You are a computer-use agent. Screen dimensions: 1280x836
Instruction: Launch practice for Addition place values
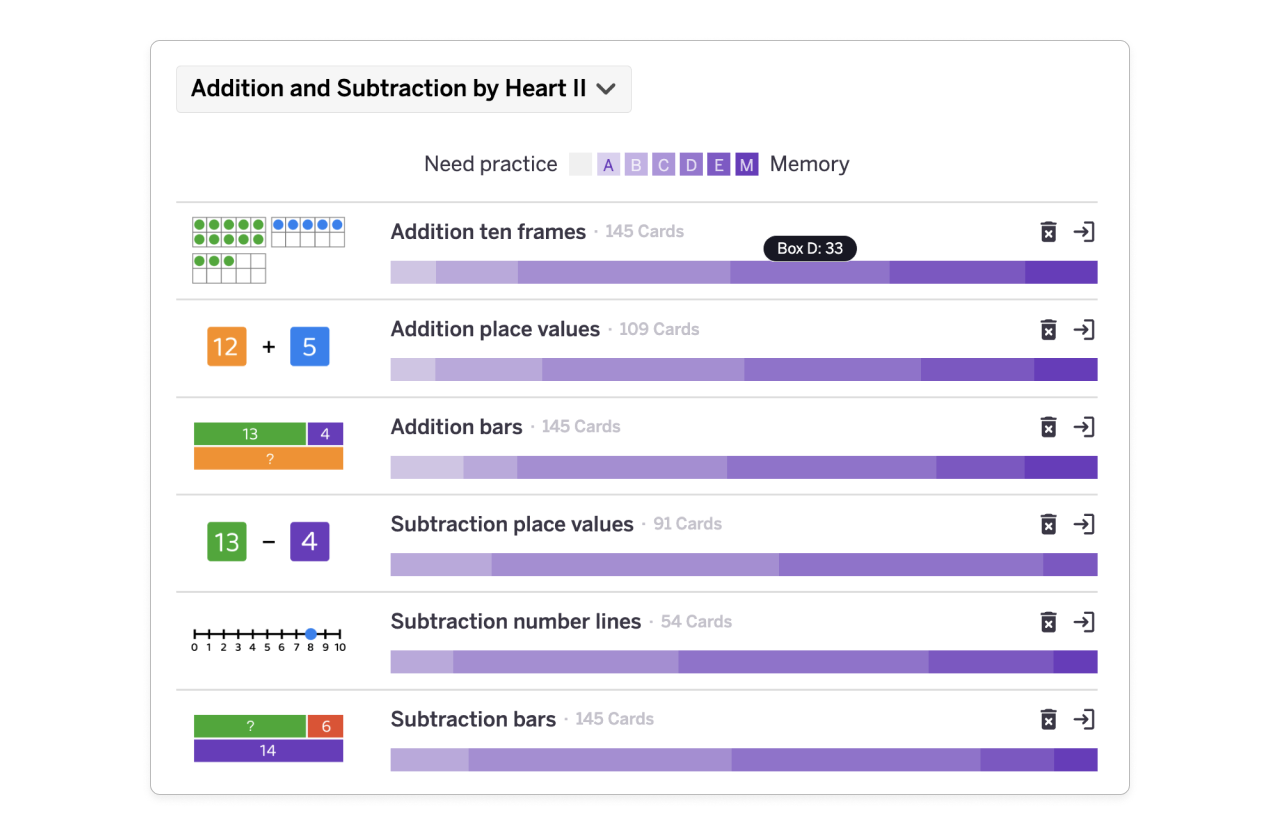pyautogui.click(x=1085, y=329)
